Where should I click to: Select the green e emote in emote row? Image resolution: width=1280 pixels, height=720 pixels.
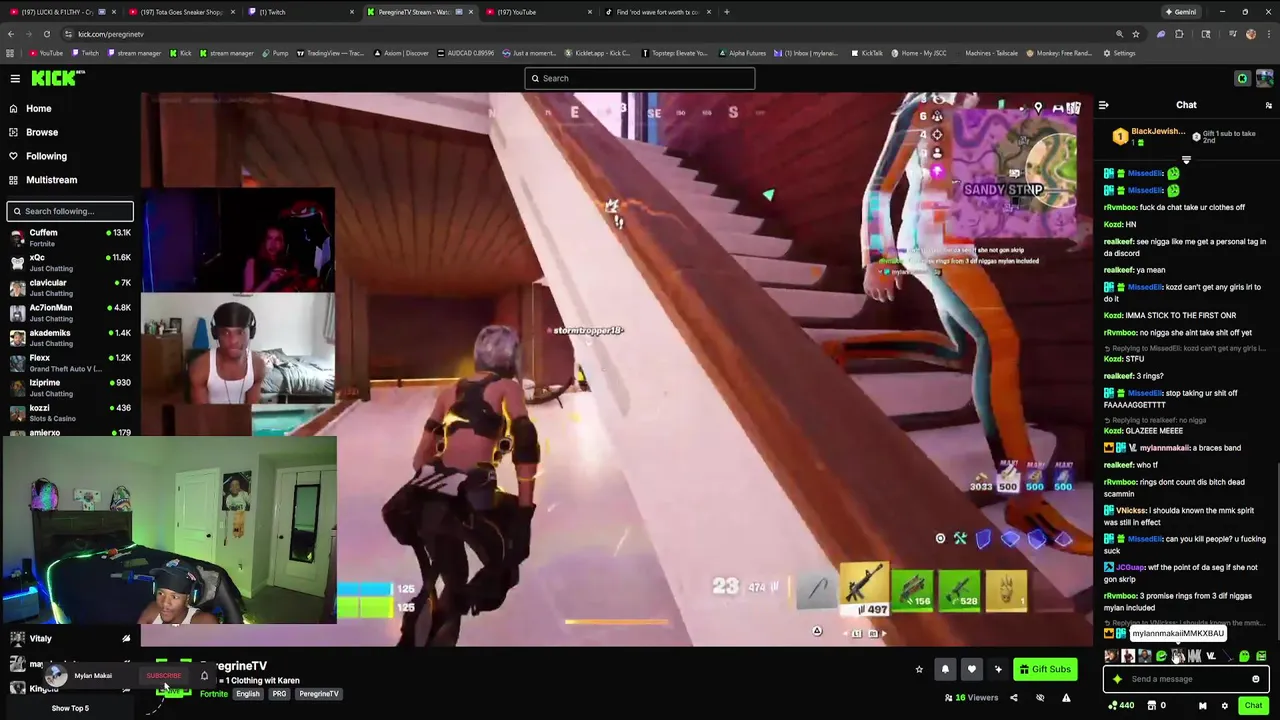pyautogui.click(x=1161, y=656)
